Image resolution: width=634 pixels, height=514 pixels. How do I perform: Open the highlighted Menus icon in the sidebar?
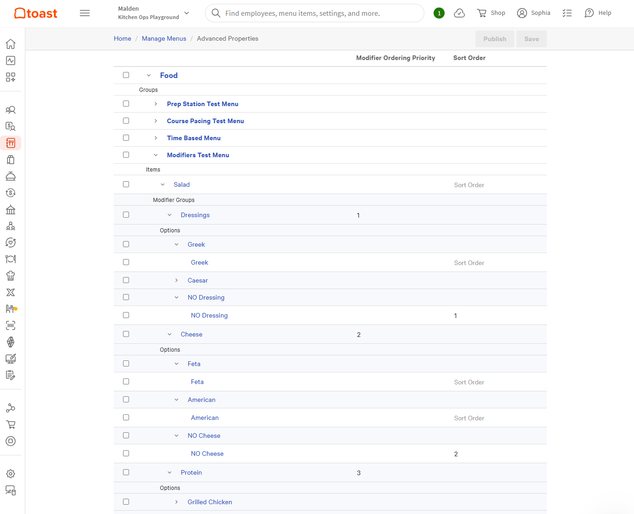[x=11, y=143]
